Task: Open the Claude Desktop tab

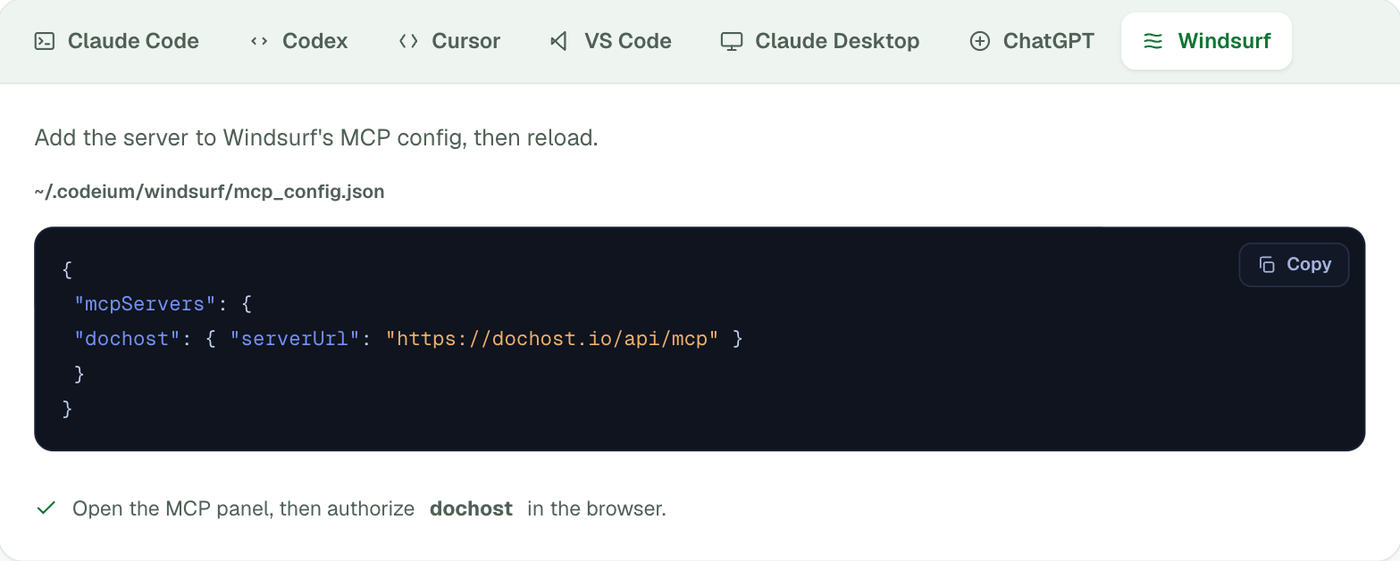Action: (820, 41)
